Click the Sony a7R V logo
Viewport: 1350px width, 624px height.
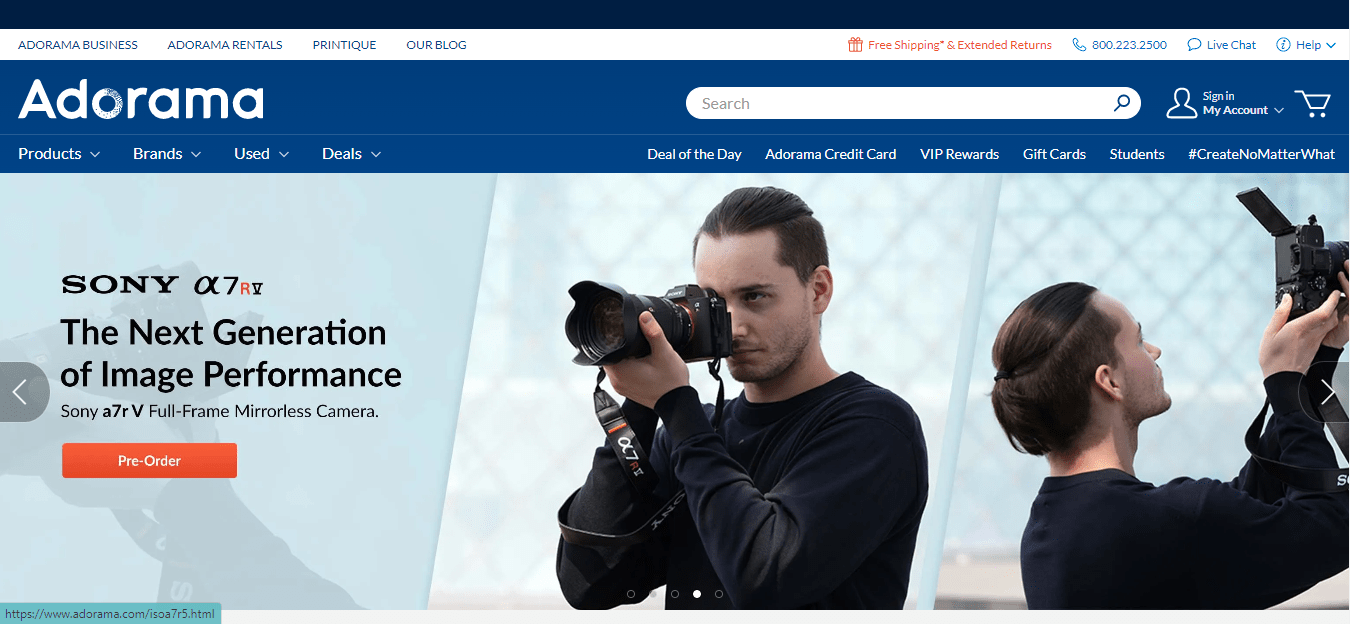162,286
